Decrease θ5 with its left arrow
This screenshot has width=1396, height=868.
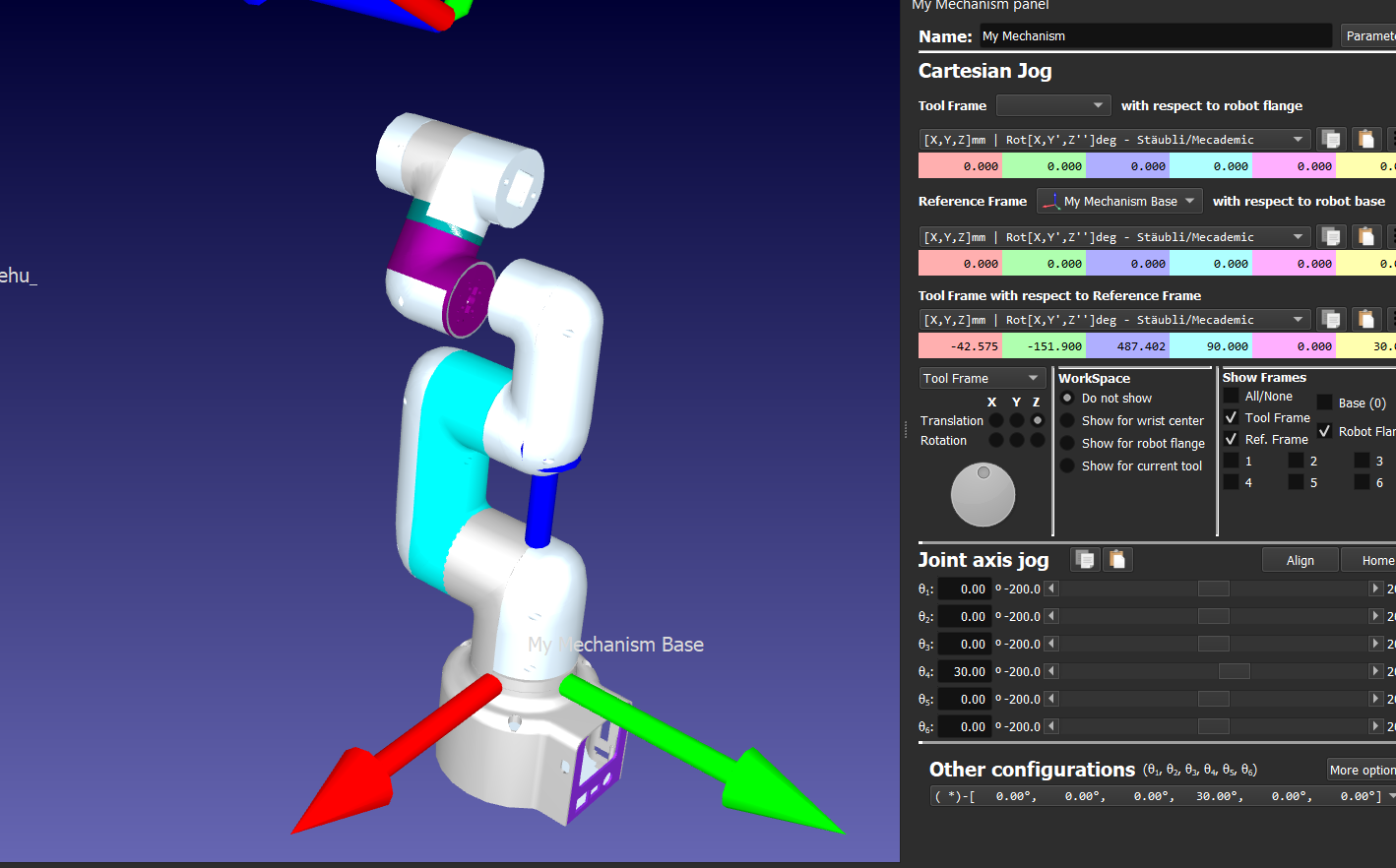pyautogui.click(x=1051, y=699)
